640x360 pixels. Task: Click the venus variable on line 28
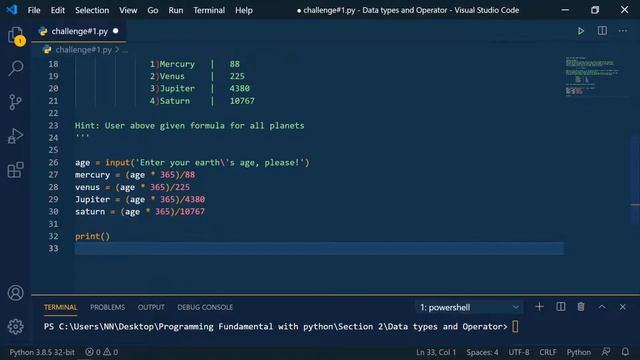click(x=87, y=187)
